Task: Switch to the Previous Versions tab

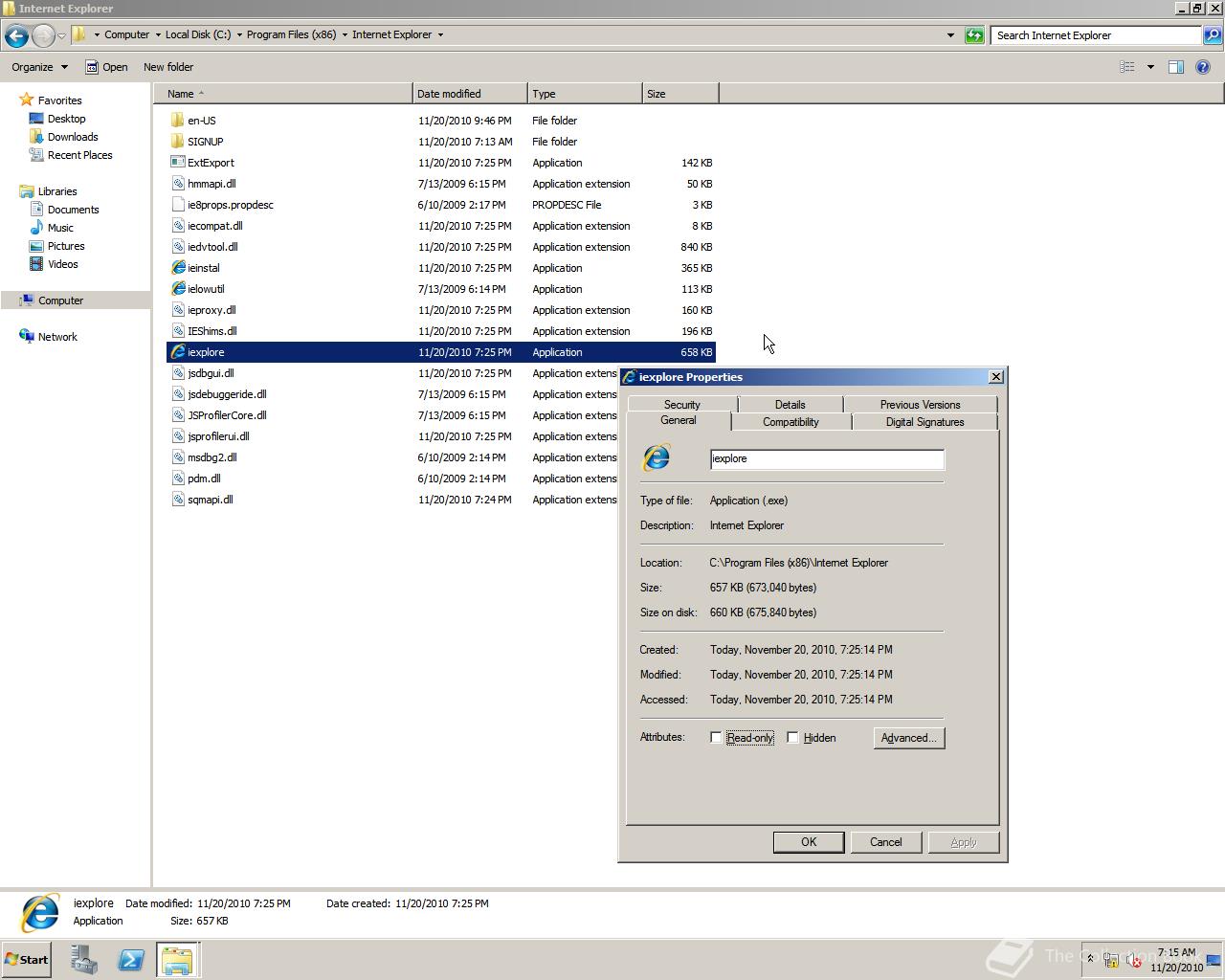Action: [x=921, y=405]
